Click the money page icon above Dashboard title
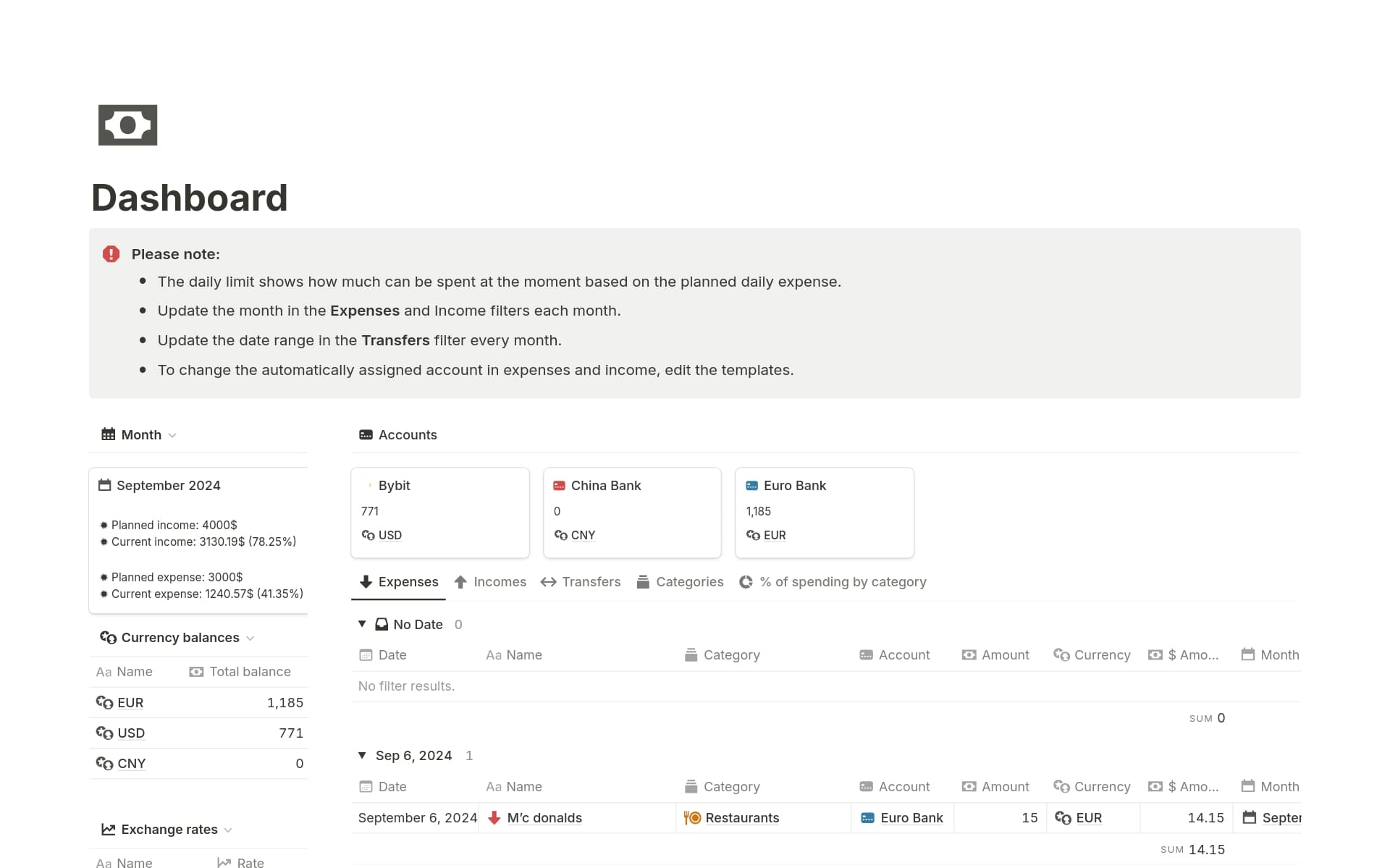The height and width of the screenshot is (868, 1390). pos(127,125)
